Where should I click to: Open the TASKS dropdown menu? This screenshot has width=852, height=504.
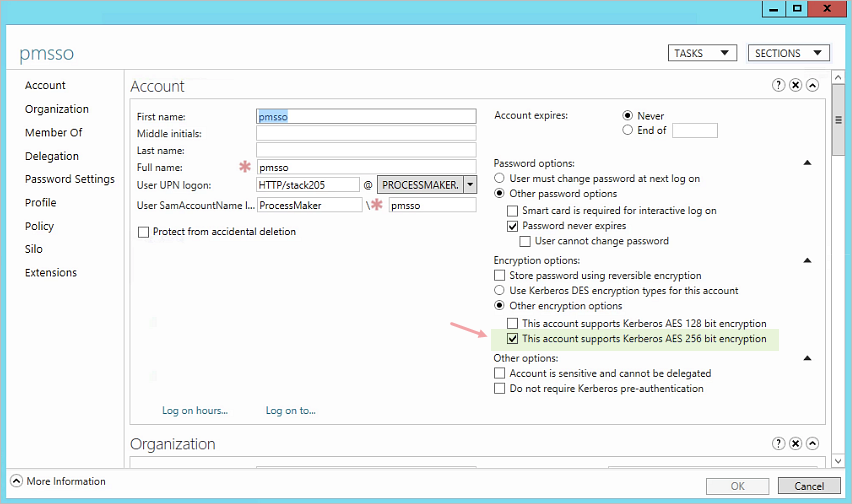[701, 53]
